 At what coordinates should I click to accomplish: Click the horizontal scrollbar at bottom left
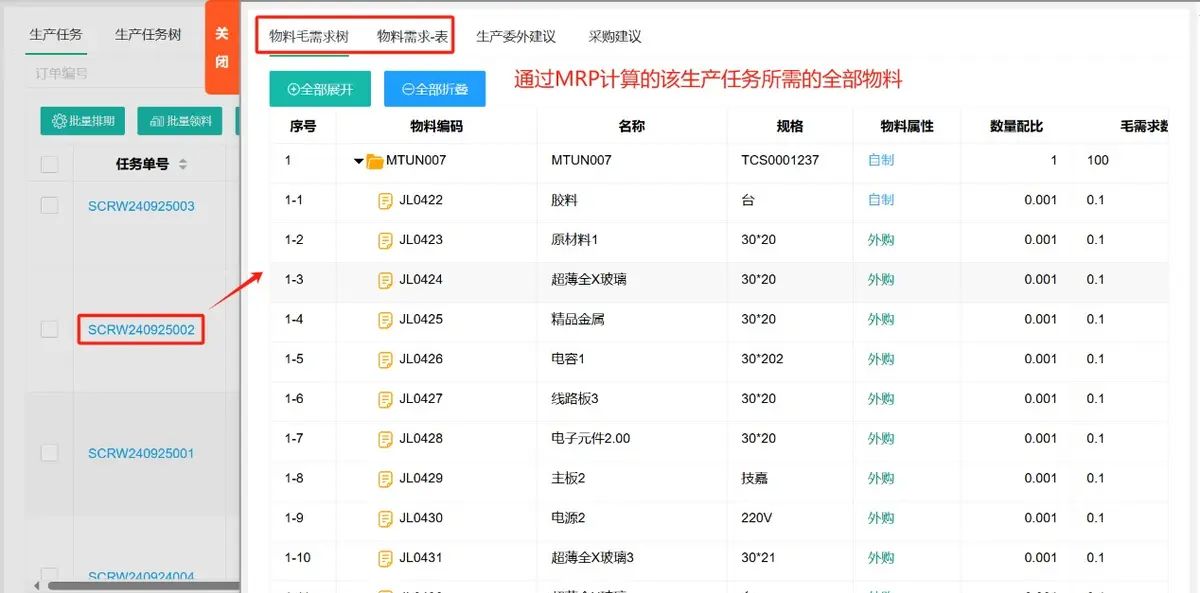tap(140, 585)
